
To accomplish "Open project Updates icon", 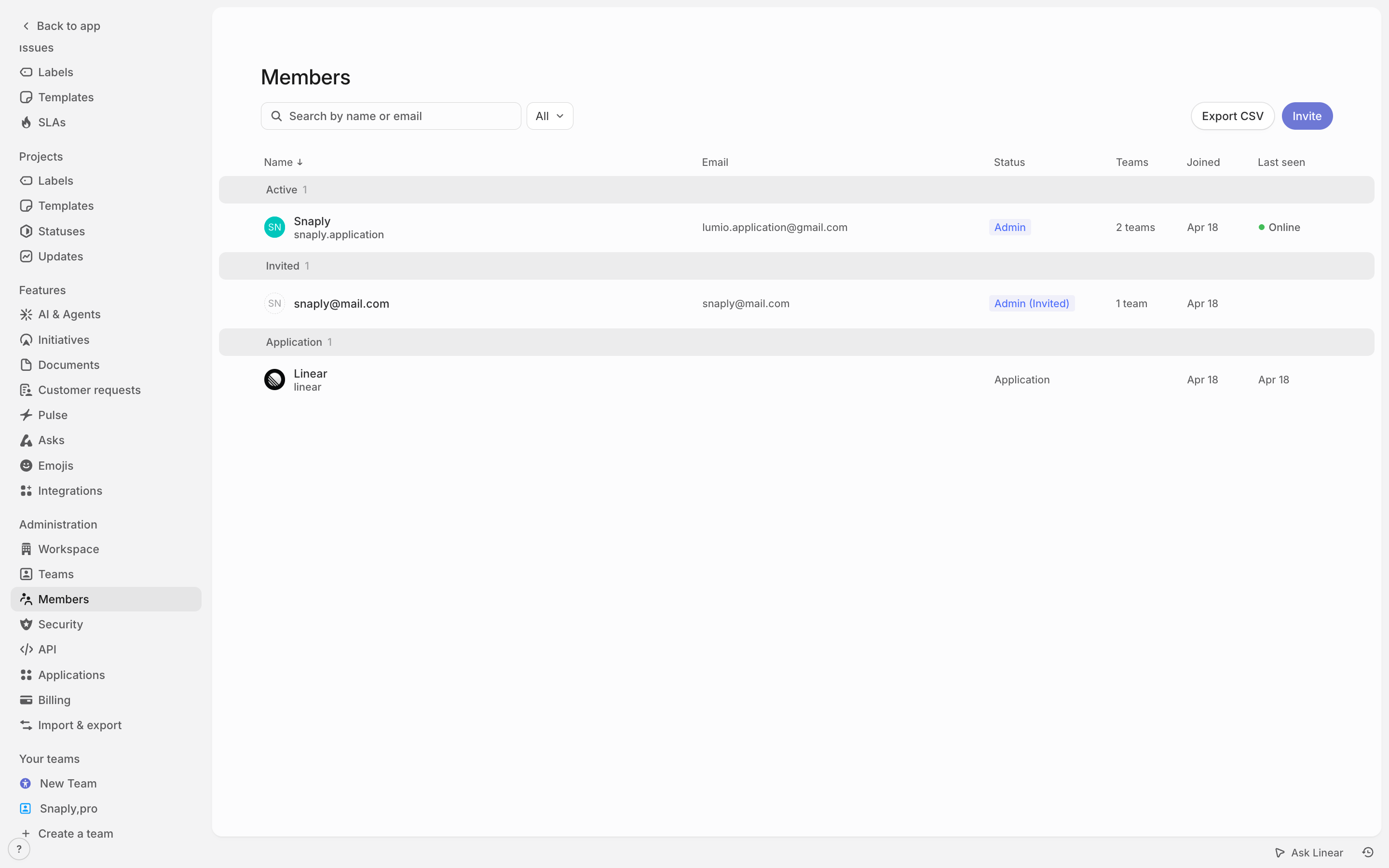I will [26, 257].
